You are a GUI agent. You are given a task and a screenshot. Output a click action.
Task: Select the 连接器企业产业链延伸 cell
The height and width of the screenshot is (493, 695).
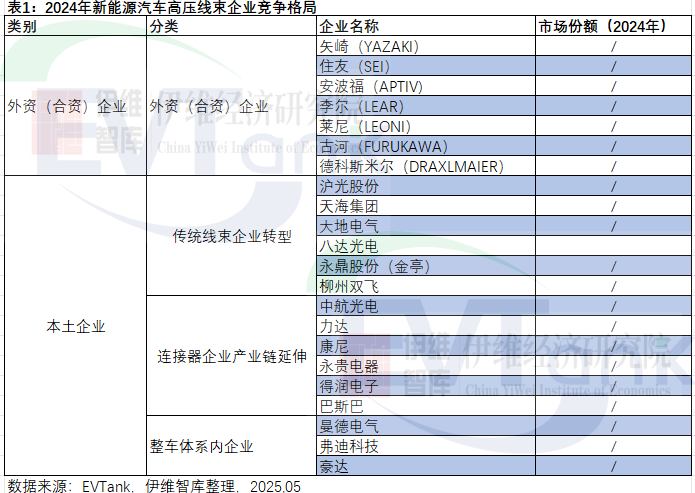[x=232, y=356]
